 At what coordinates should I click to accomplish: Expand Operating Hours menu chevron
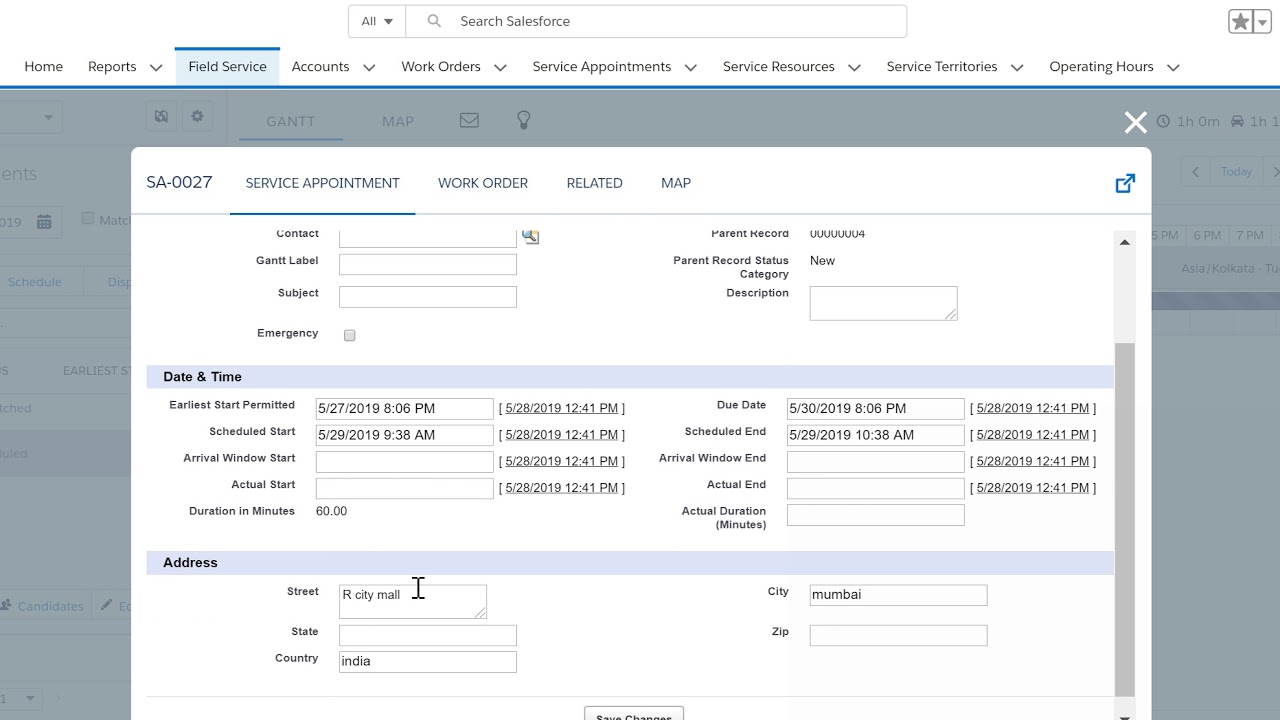coord(1173,67)
